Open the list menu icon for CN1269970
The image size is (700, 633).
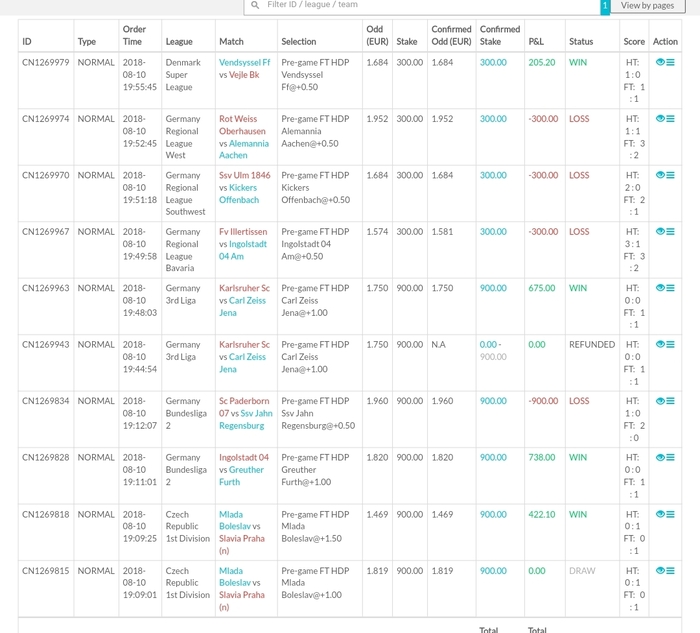point(670,175)
